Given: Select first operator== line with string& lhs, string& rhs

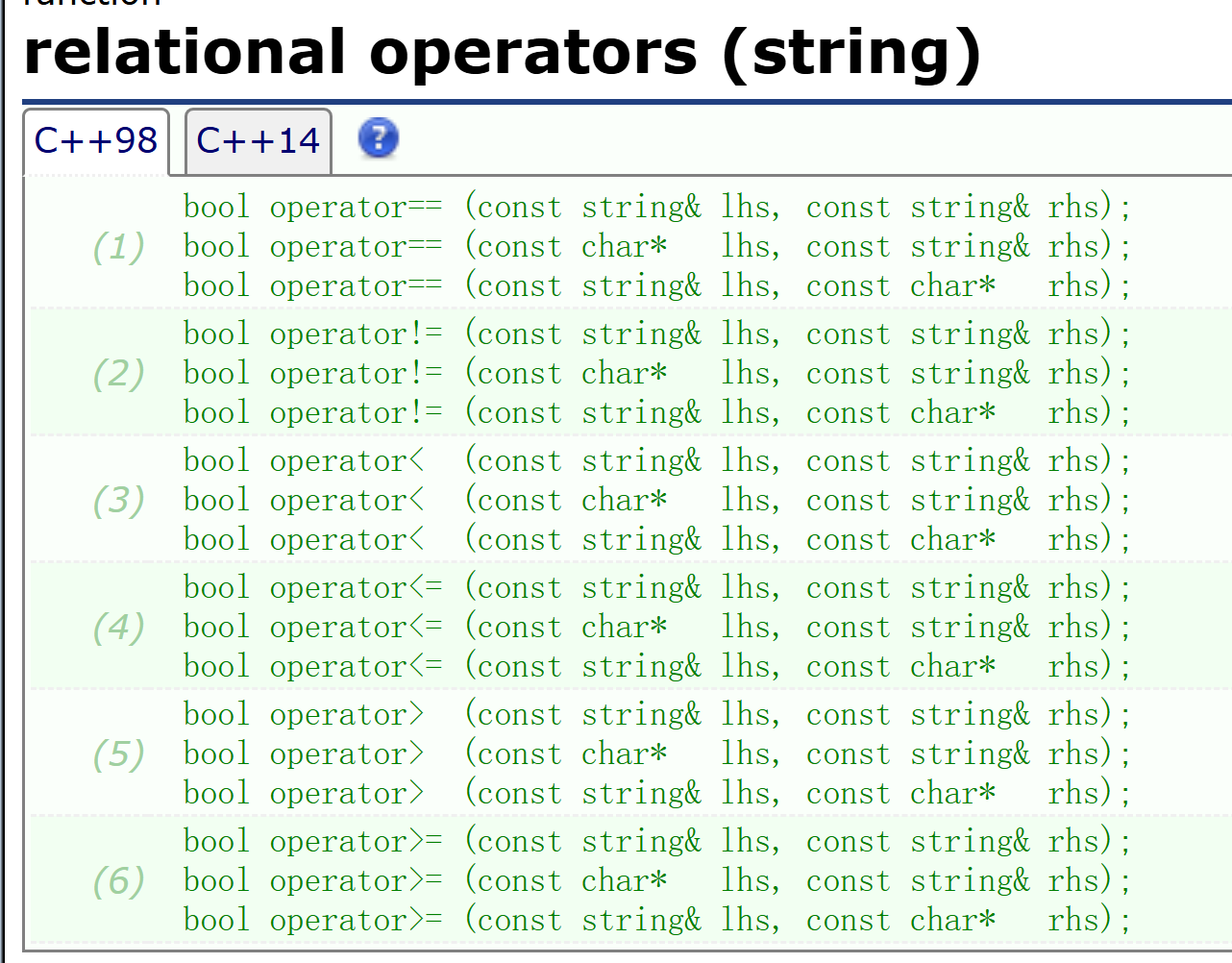Looking at the screenshot, I should coord(657,208).
